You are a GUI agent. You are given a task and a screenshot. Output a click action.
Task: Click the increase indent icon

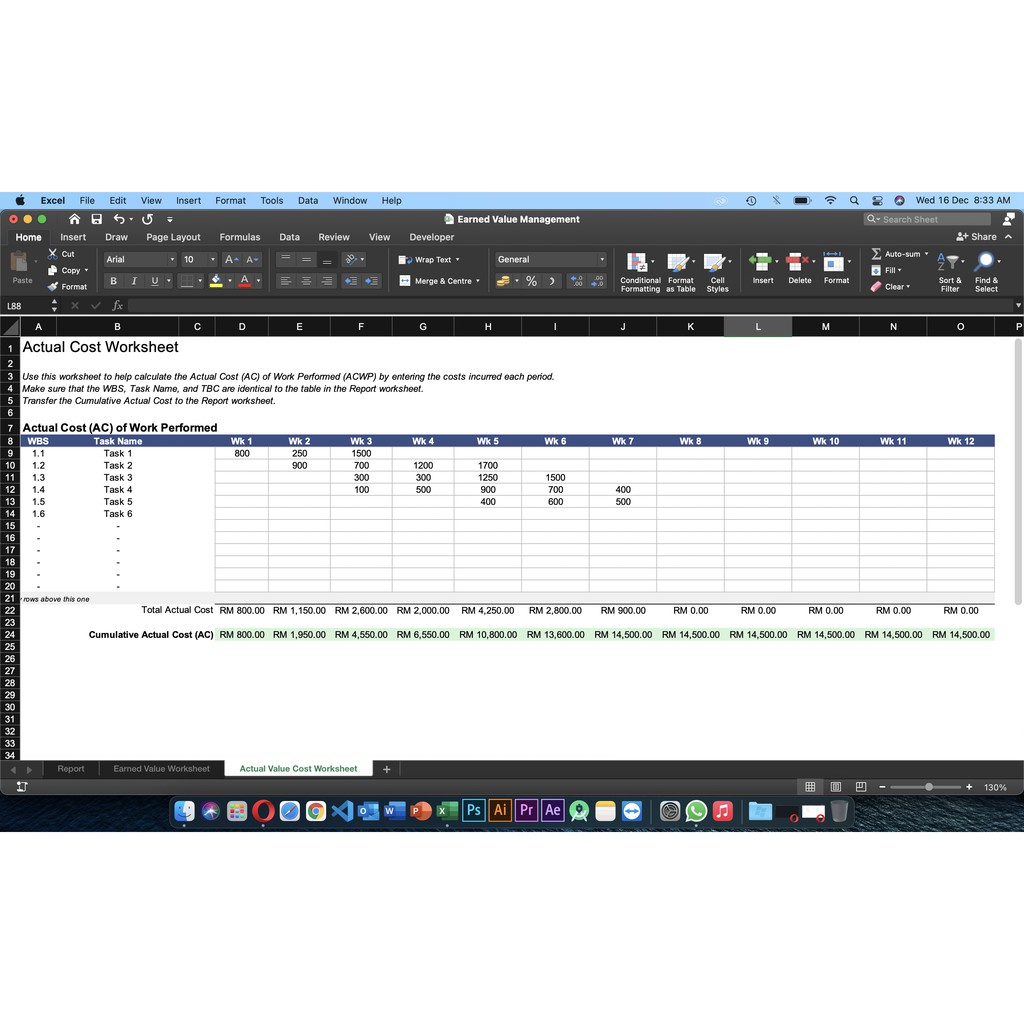(372, 281)
